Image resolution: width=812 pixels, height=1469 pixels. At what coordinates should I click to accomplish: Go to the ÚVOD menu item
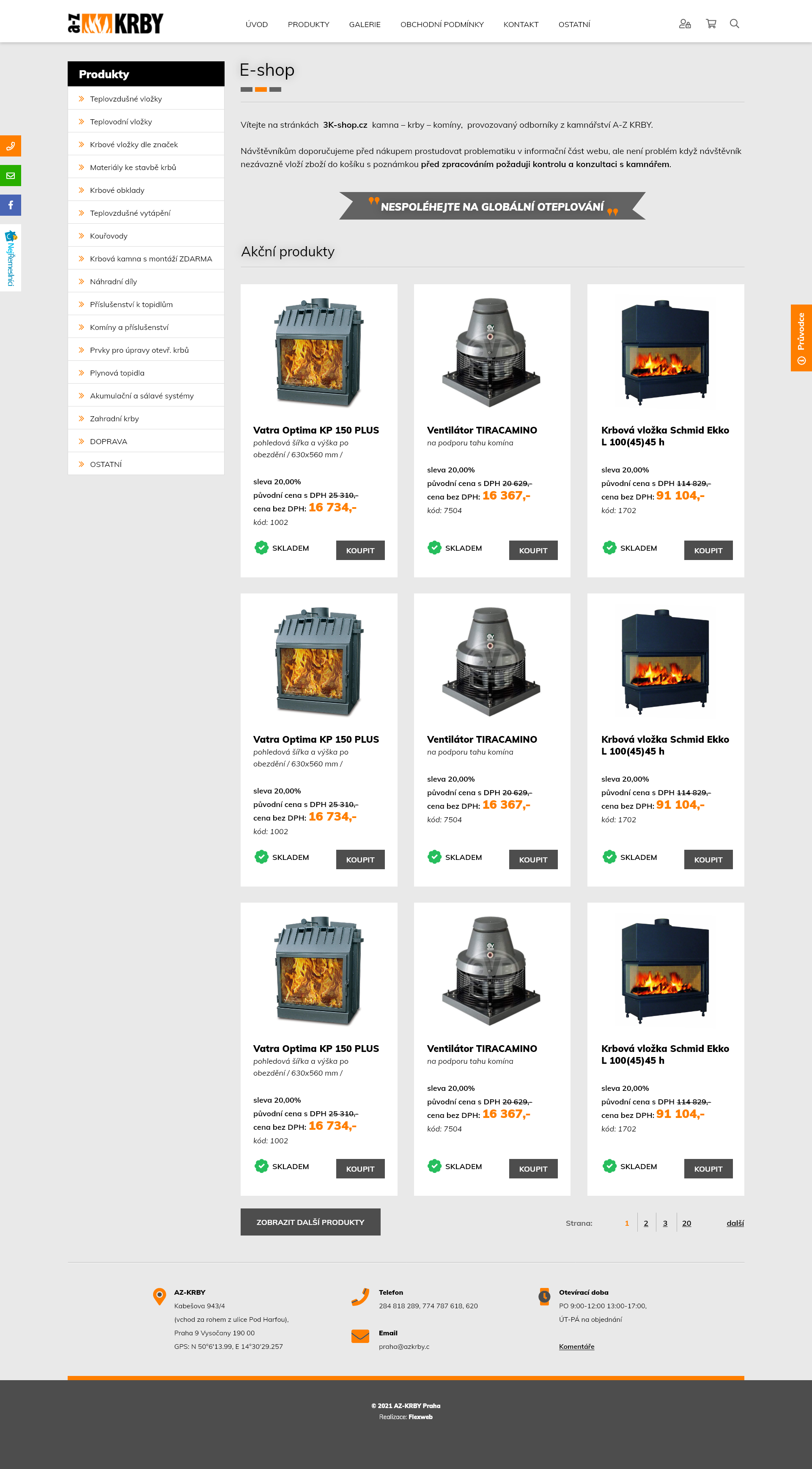(257, 25)
